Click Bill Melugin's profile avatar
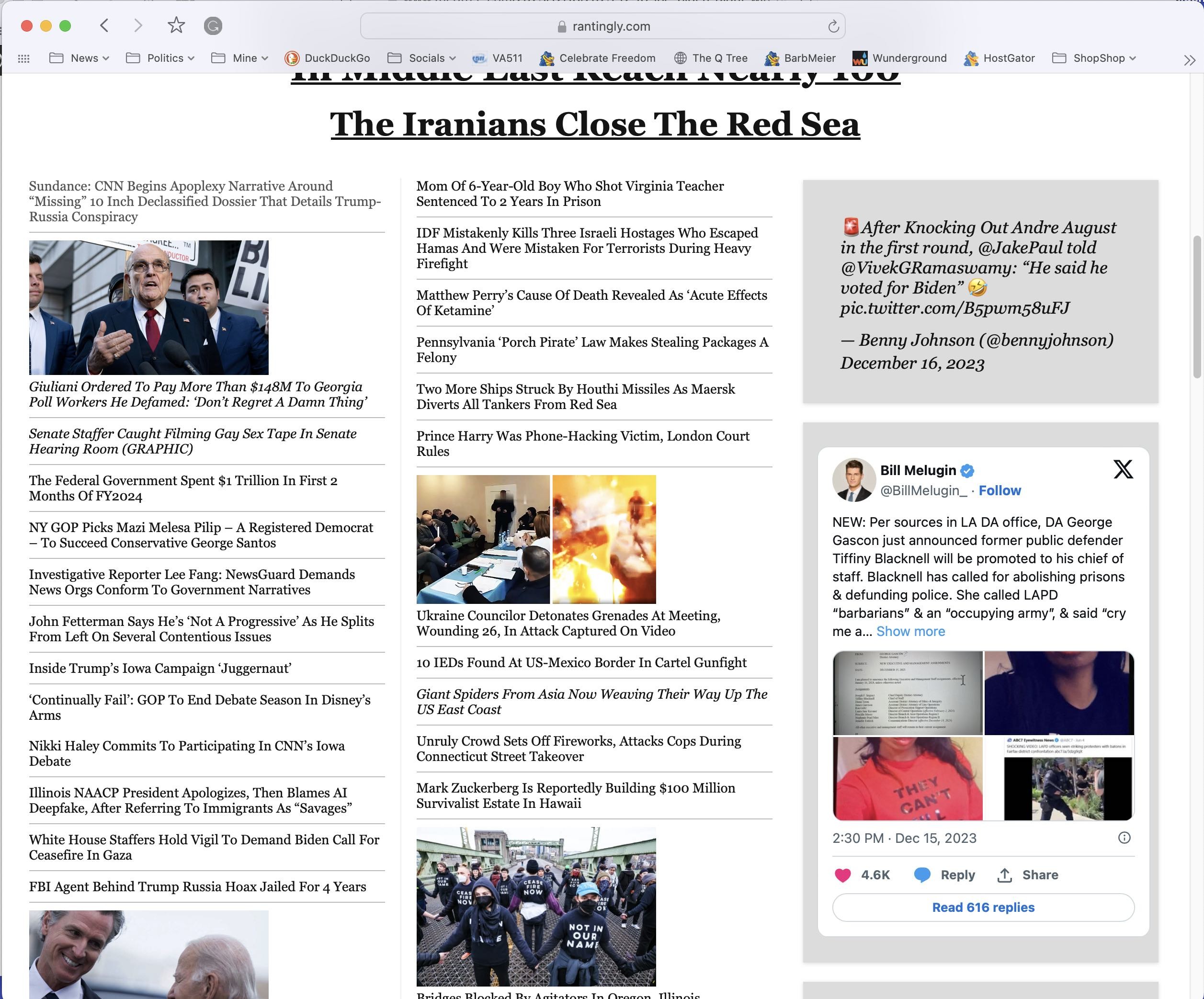 click(854, 480)
